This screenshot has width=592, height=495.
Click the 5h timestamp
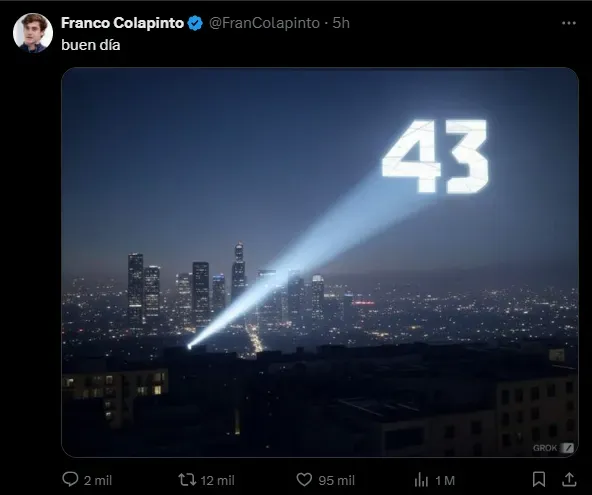click(x=341, y=23)
